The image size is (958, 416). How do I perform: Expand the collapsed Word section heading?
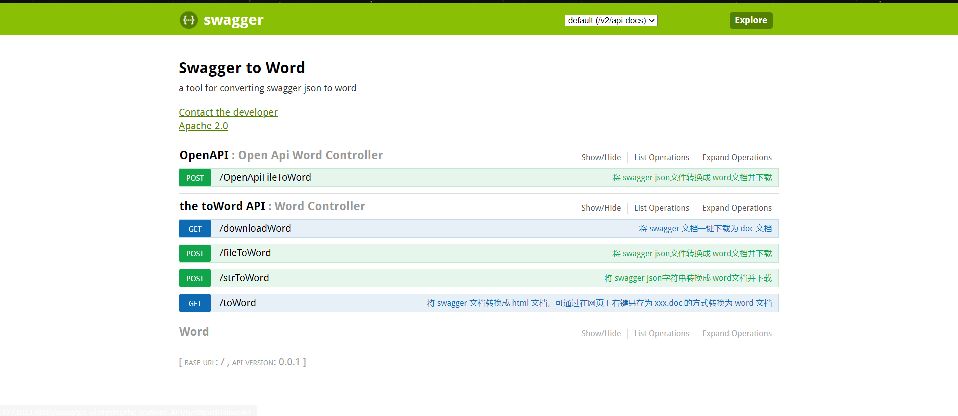click(x=194, y=332)
